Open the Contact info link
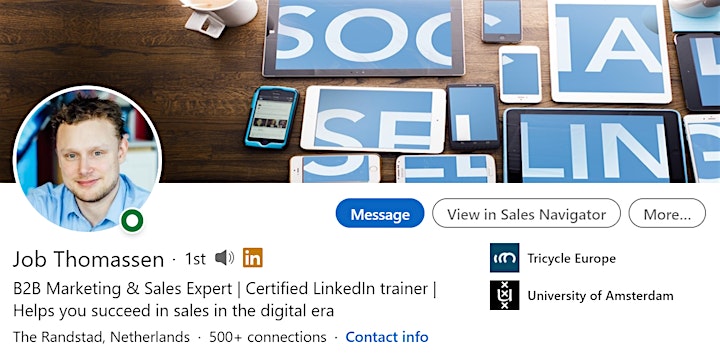The image size is (720, 363). 387,337
